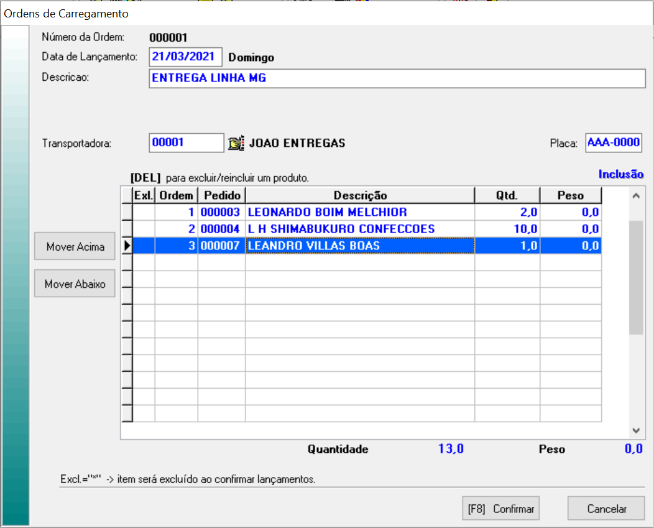Focus the Data de Lançamento date field

tap(185, 57)
